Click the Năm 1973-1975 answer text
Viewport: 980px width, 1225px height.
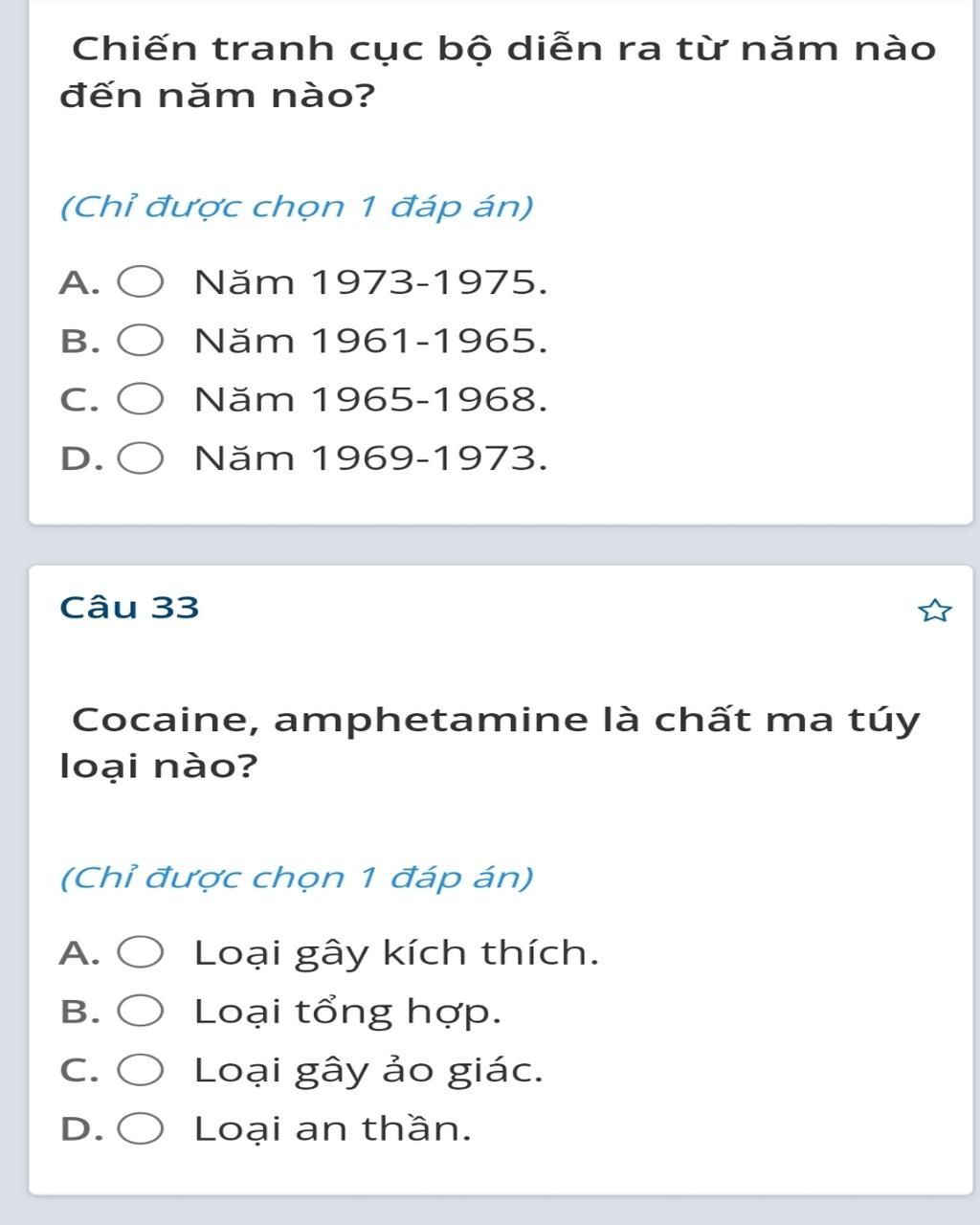click(371, 283)
